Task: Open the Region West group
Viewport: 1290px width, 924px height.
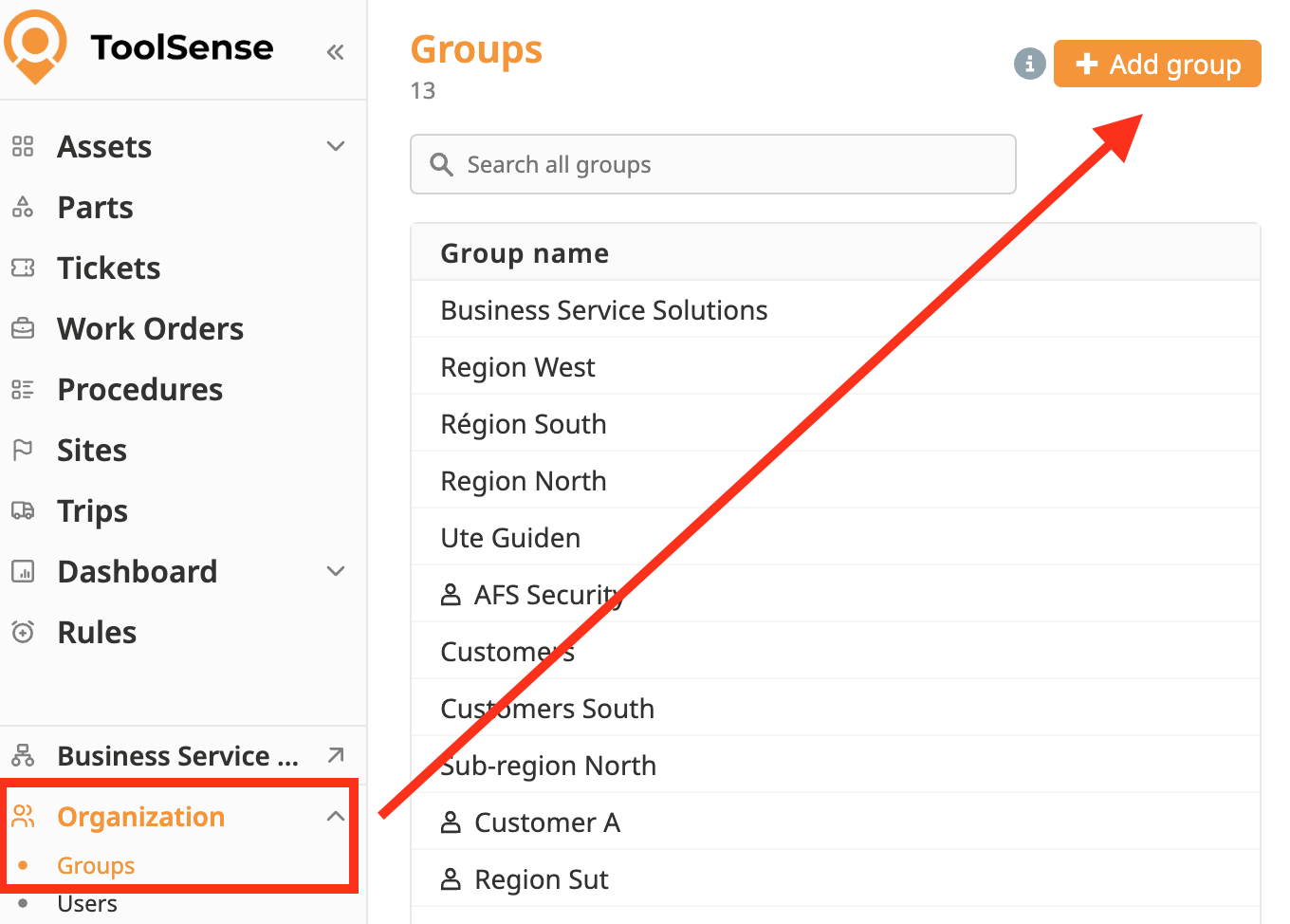Action: [x=518, y=367]
